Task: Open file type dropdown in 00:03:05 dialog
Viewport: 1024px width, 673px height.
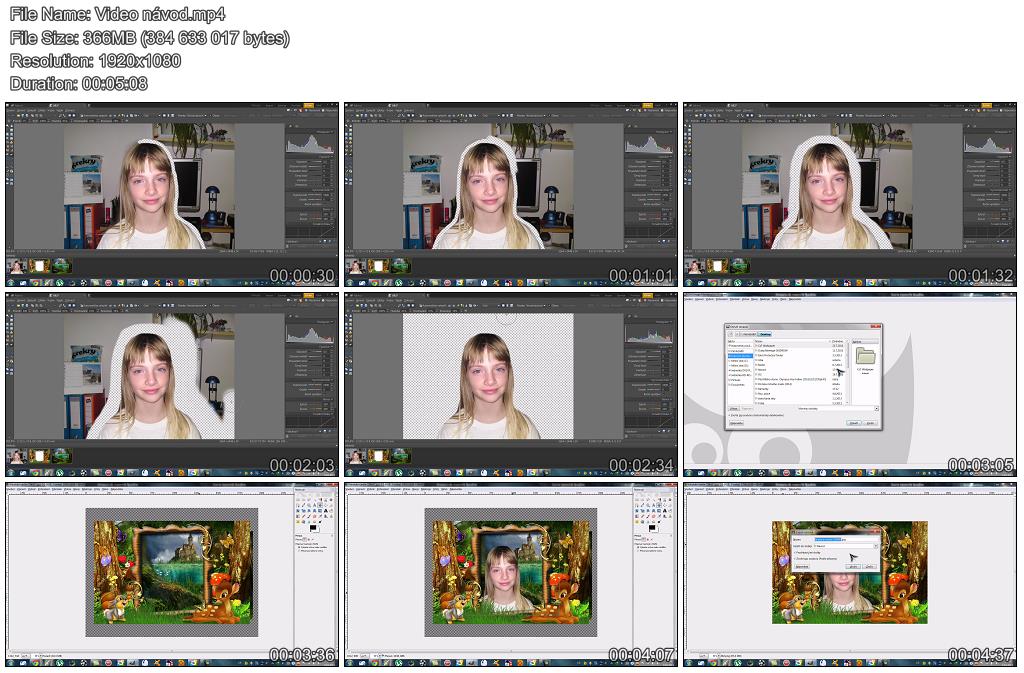Action: [875, 409]
